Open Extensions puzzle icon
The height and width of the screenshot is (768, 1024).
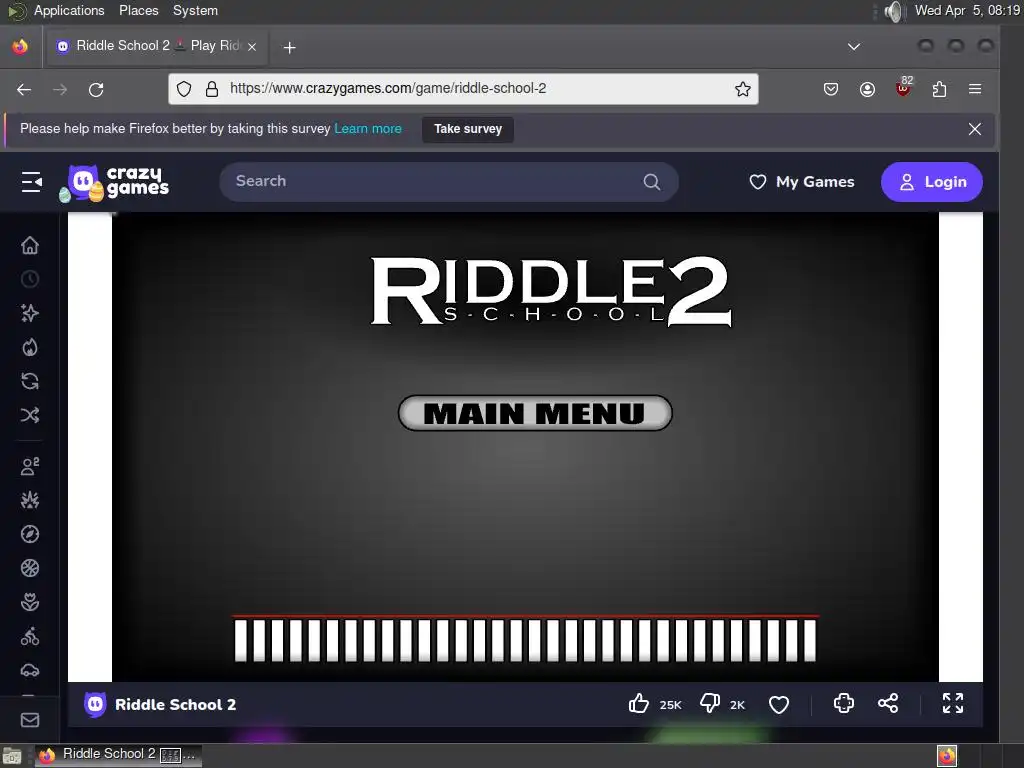click(939, 89)
